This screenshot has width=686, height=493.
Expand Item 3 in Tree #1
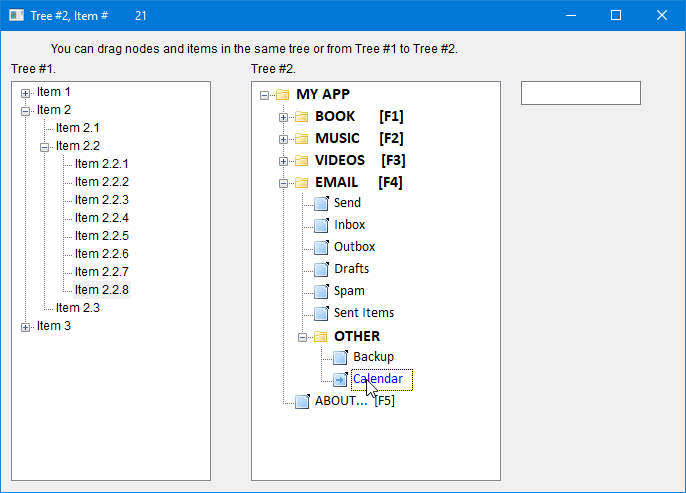click(x=25, y=326)
